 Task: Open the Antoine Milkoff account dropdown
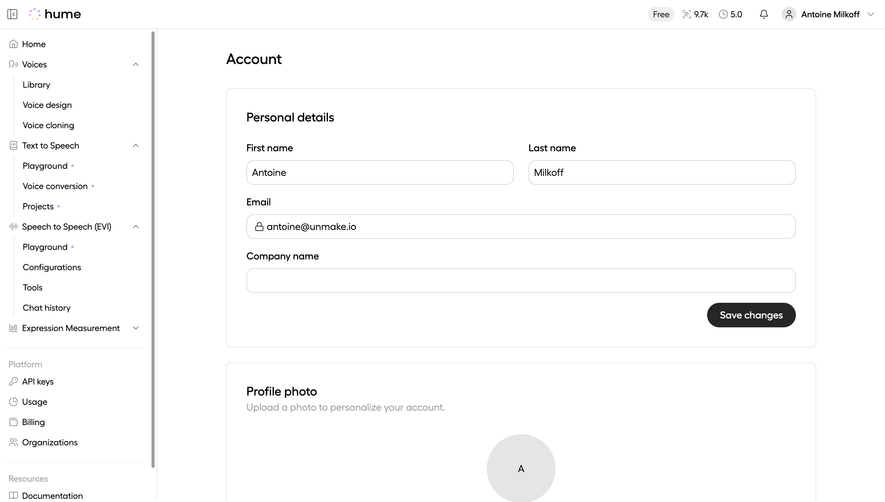(829, 14)
